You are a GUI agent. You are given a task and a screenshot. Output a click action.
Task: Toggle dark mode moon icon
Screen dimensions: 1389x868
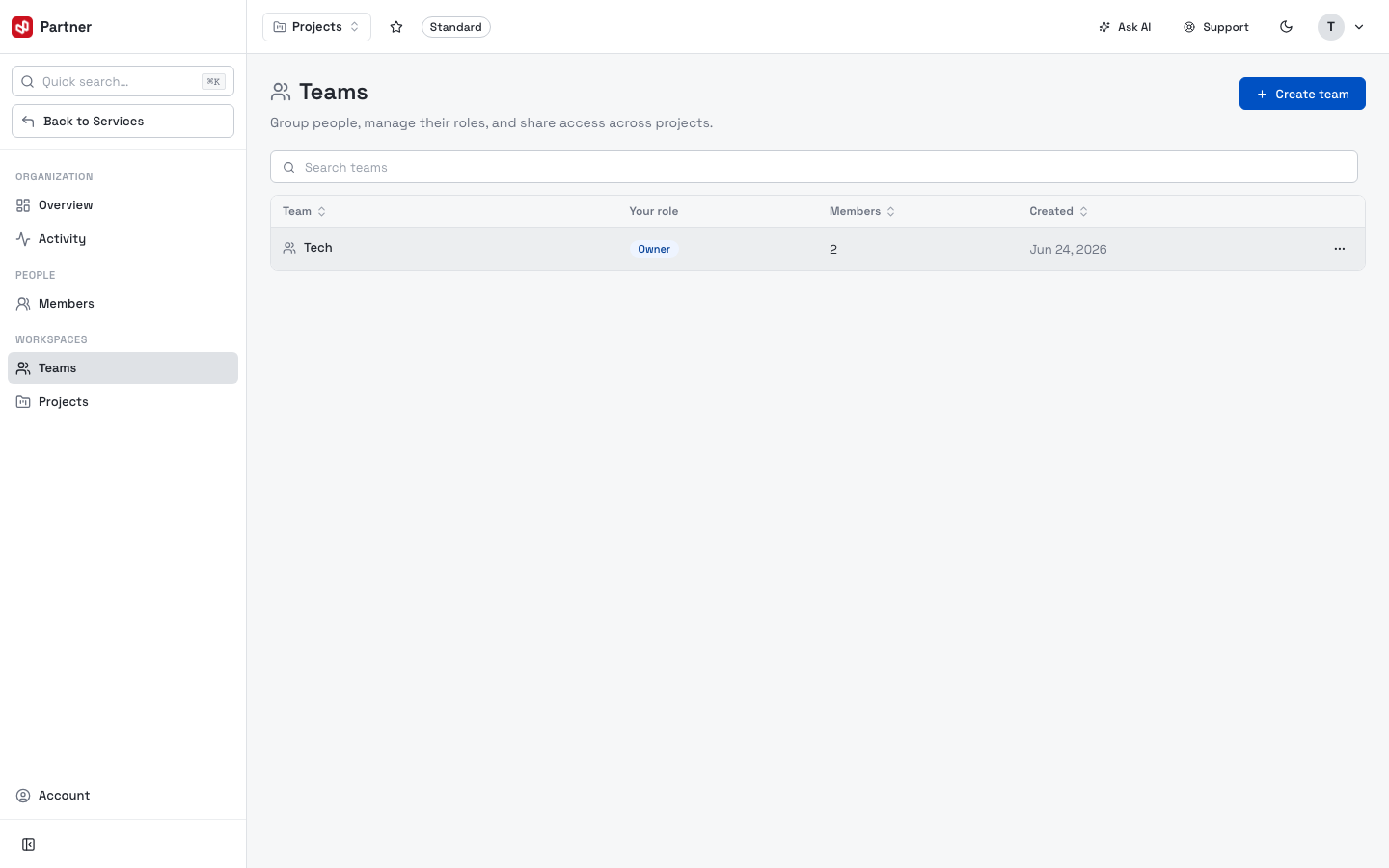tap(1286, 27)
